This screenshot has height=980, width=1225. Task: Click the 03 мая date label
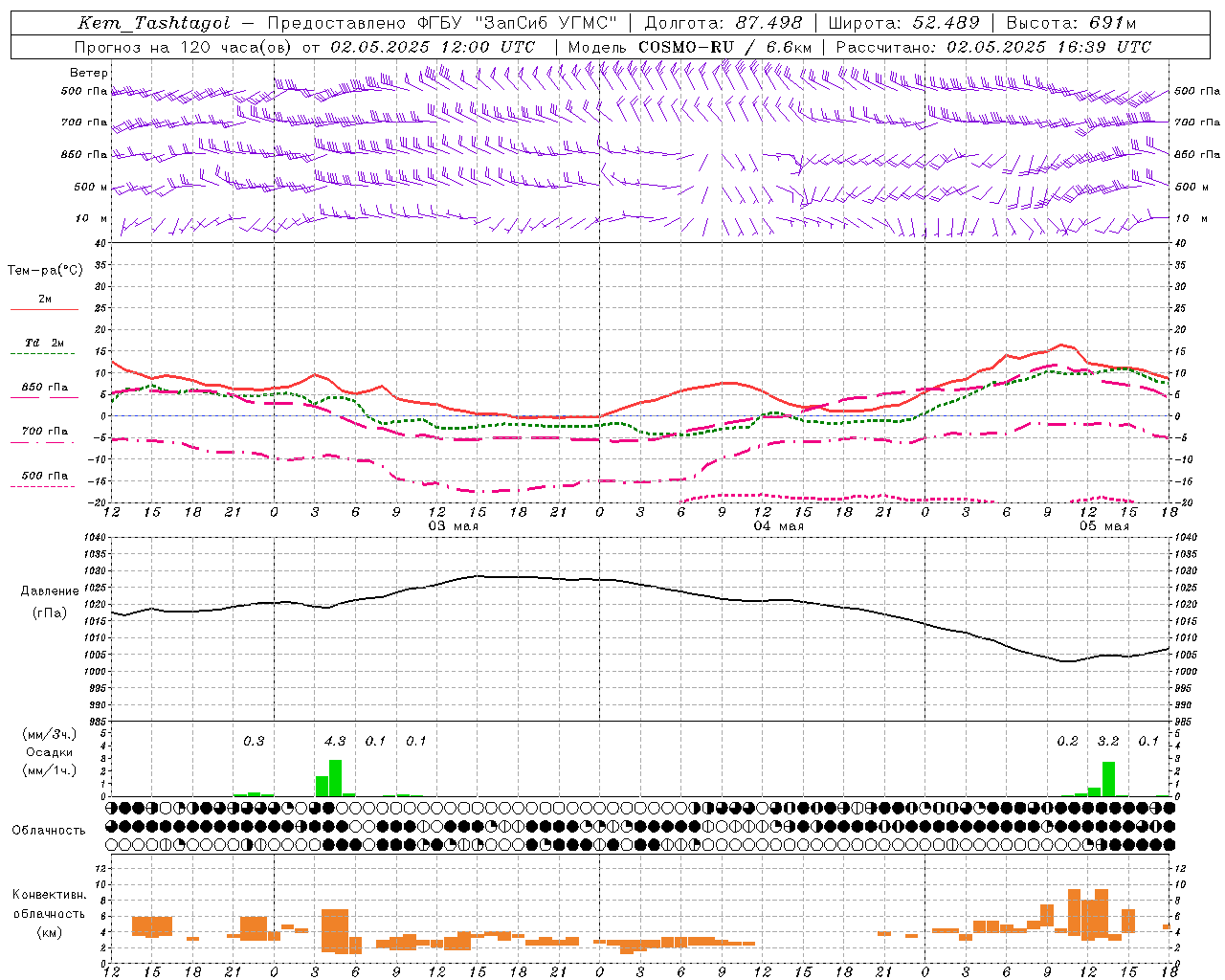coord(453,526)
